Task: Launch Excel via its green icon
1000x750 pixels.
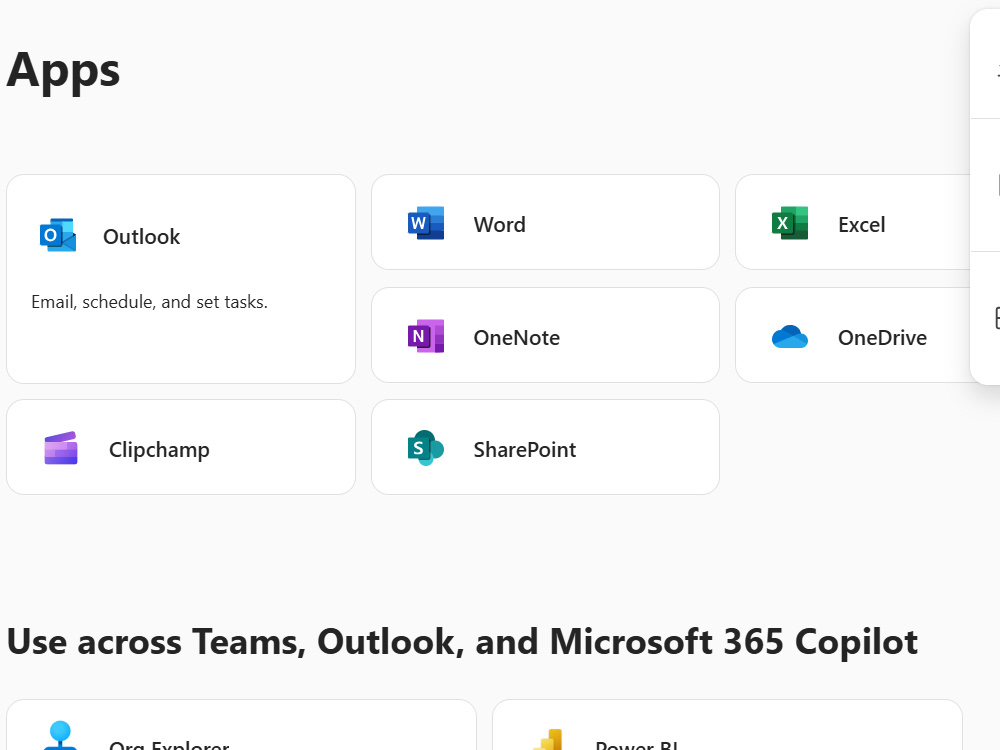Action: coord(790,223)
